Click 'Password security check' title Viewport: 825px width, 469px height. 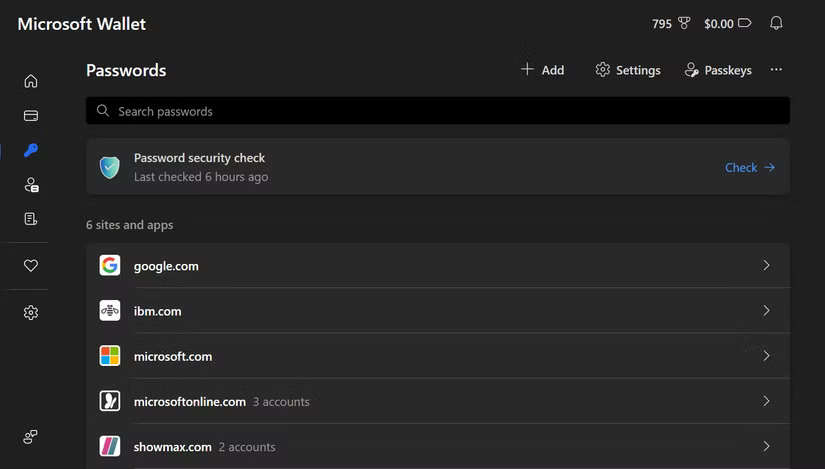coord(199,158)
